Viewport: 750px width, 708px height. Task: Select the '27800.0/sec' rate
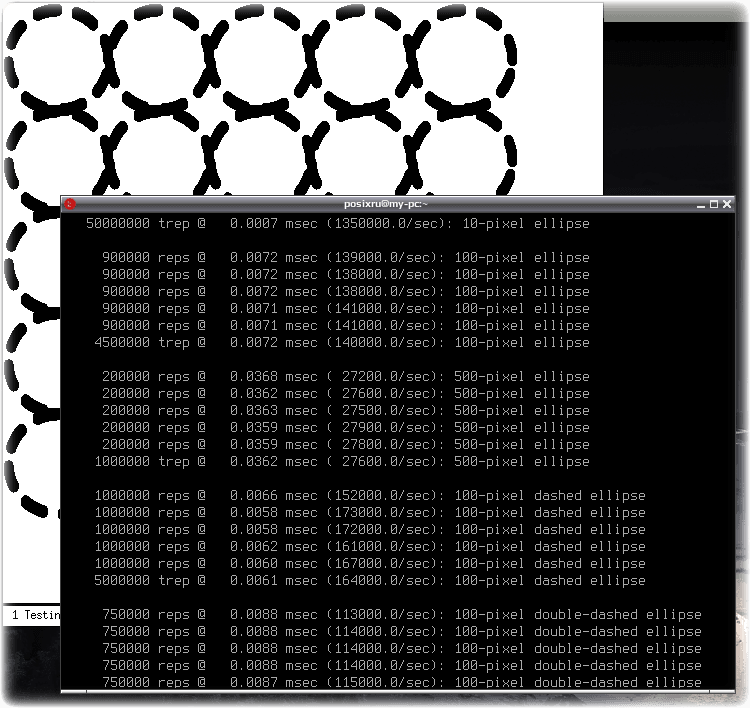(x=386, y=444)
